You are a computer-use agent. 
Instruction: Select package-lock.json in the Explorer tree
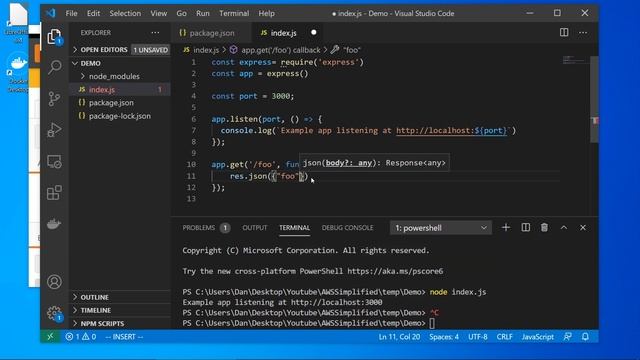pos(120,116)
